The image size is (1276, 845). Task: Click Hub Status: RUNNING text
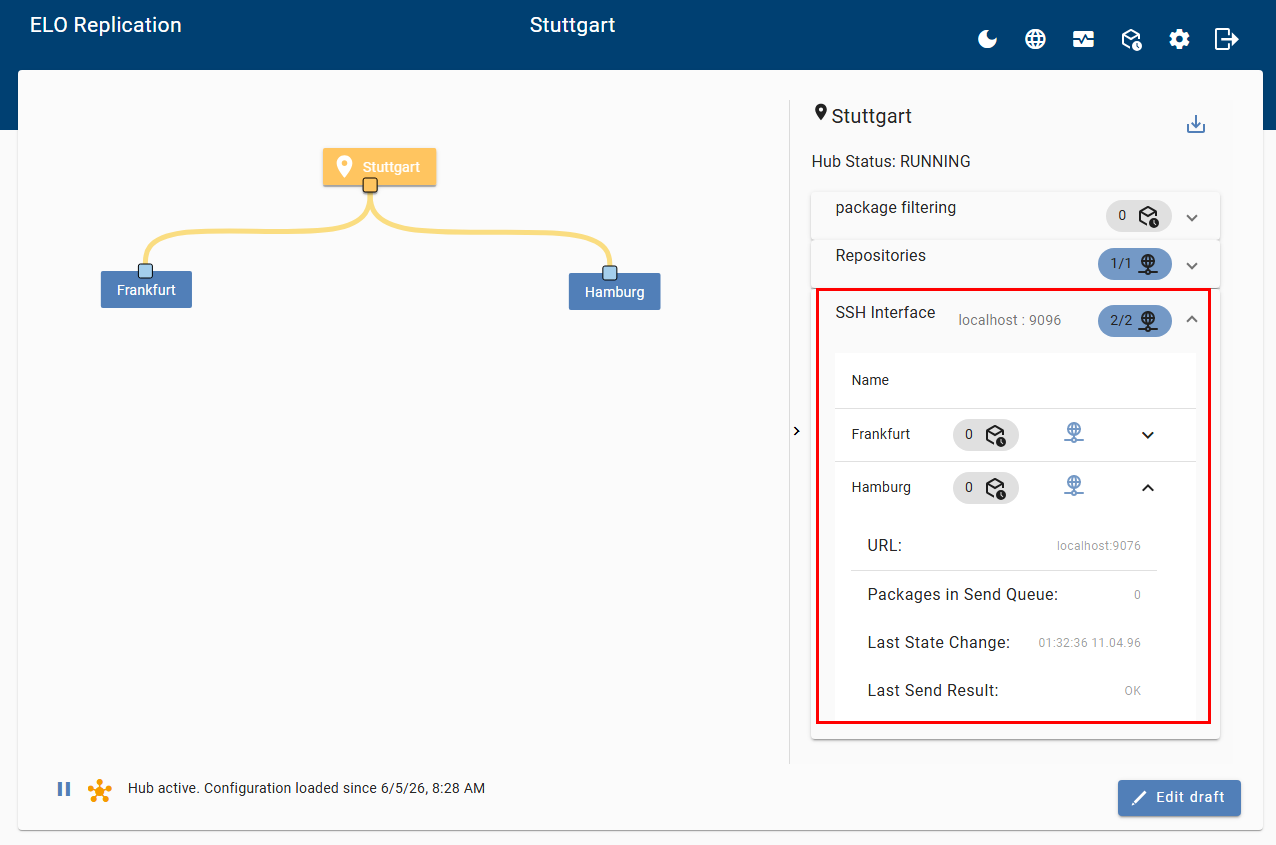coord(891,162)
